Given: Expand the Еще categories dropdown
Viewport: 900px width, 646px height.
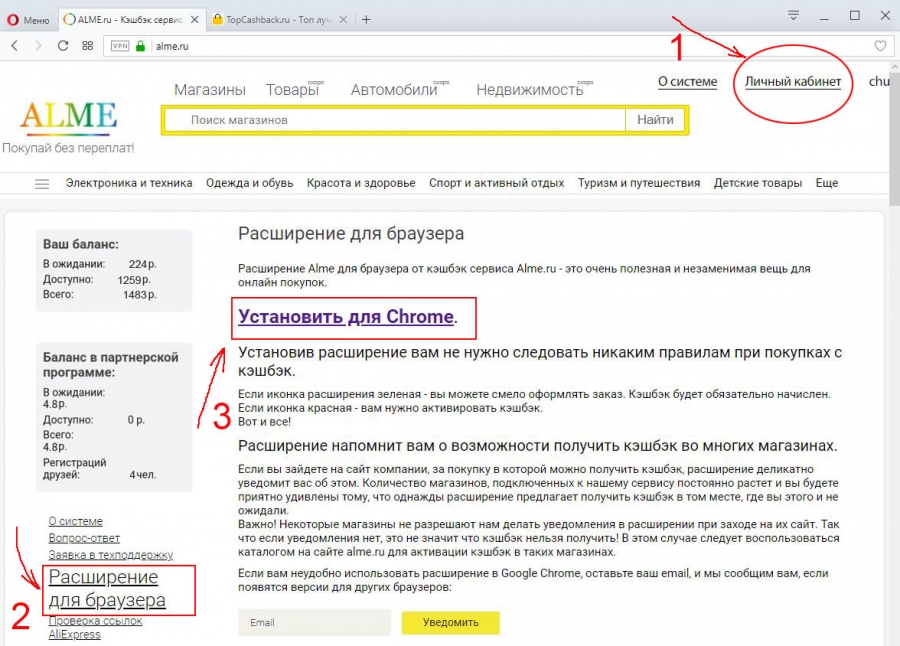Looking at the screenshot, I should [x=827, y=183].
